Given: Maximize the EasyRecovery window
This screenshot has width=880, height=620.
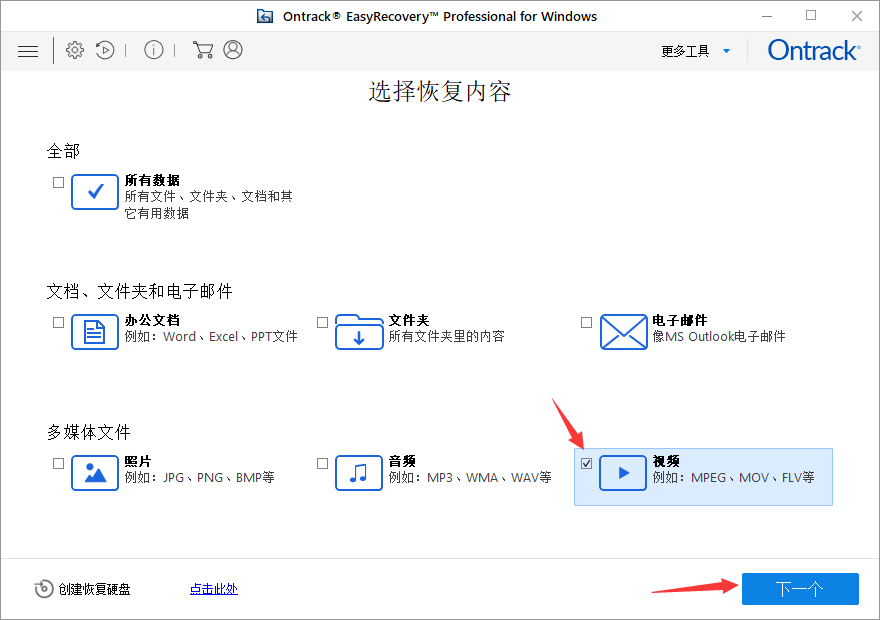Looking at the screenshot, I should [811, 16].
